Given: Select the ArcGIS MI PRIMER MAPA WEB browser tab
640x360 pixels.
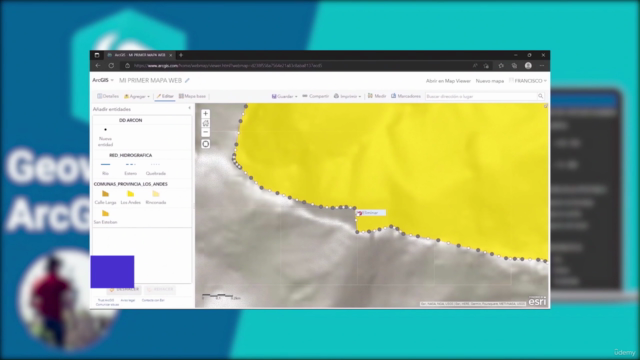Looking at the screenshot, I should [x=139, y=55].
